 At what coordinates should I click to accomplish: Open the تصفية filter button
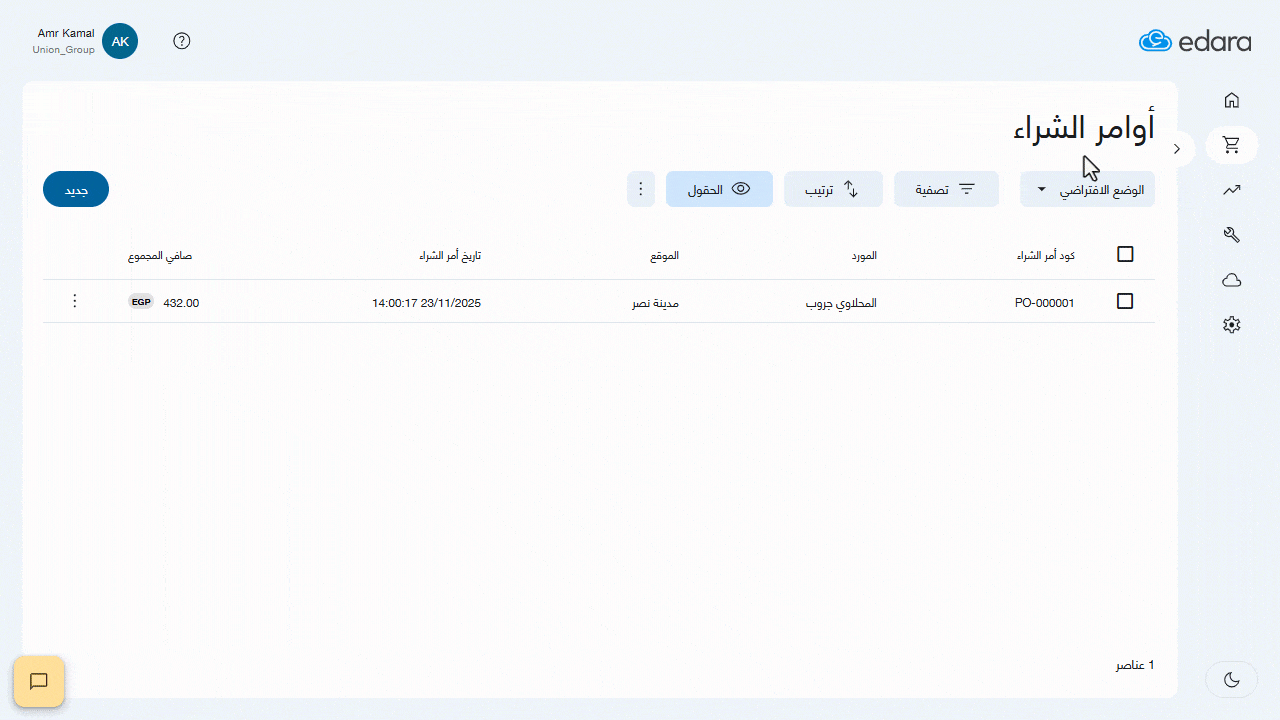tap(946, 189)
